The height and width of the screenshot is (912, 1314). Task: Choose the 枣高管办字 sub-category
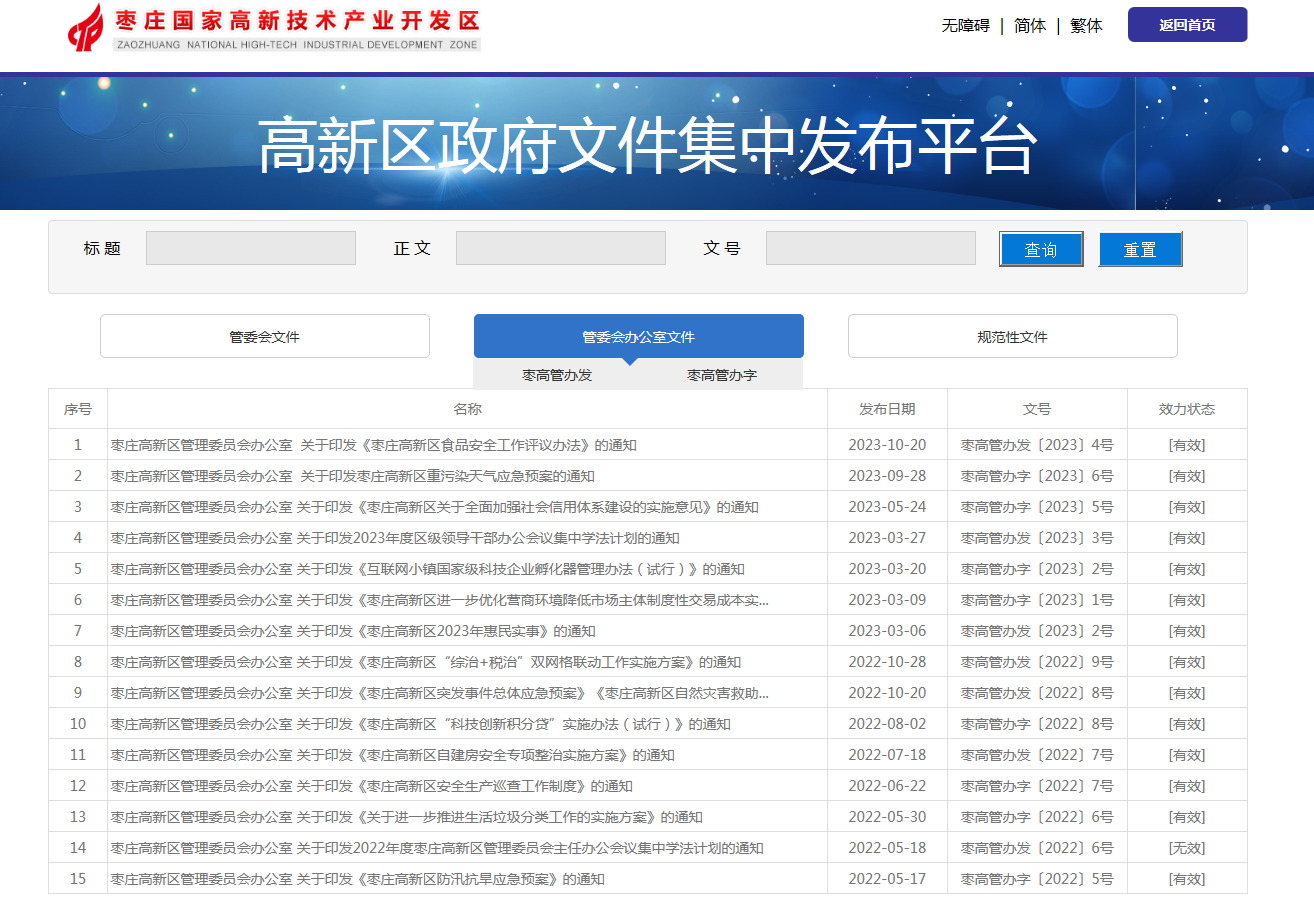pyautogui.click(x=722, y=375)
